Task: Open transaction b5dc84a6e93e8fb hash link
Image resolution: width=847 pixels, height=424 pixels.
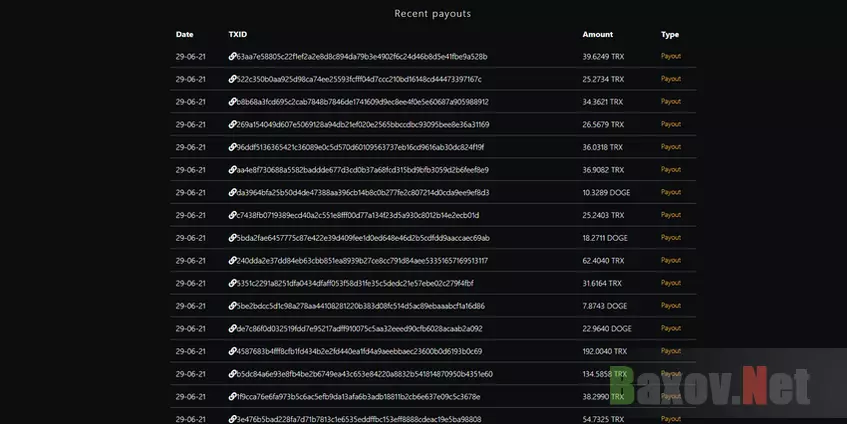Action: (x=365, y=374)
